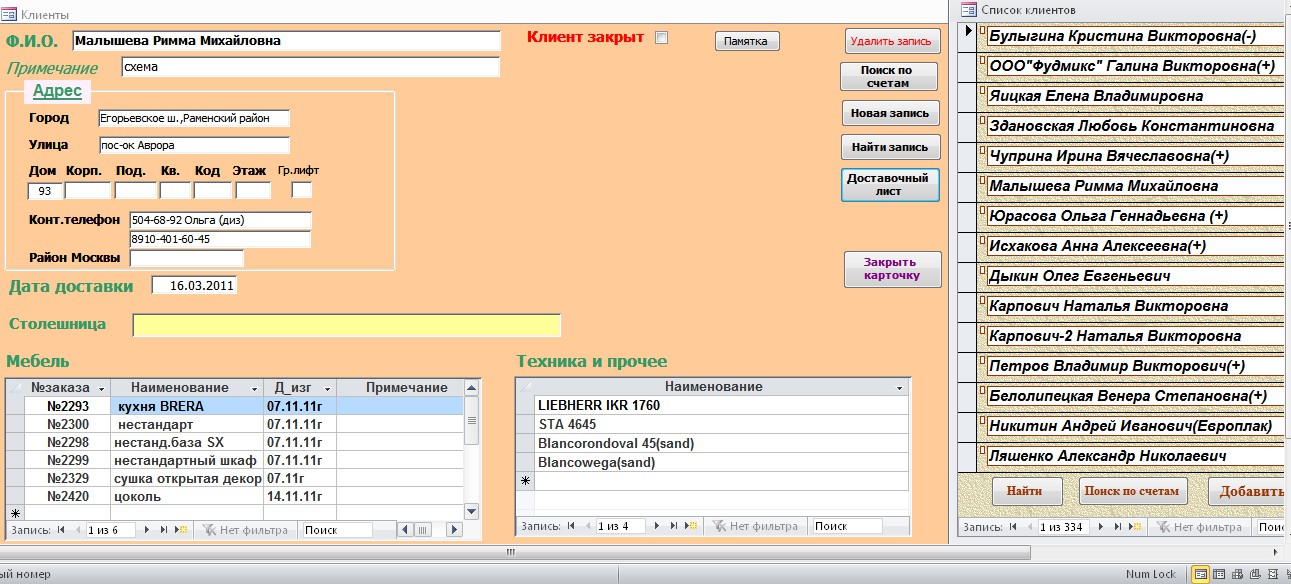The image size is (1291, 584).
Task: Go to previous record in Мебель navigator
Action: click(x=77, y=530)
